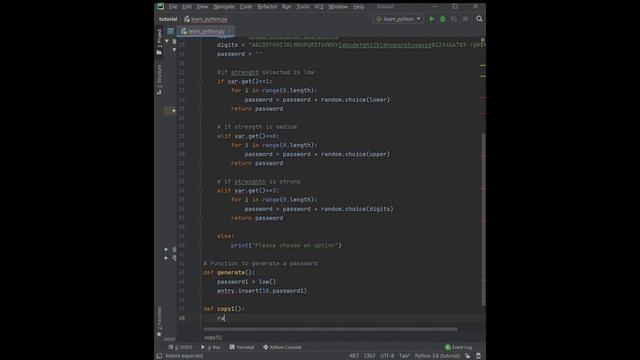Click the Run with Coverage icon
Screen dimensions: 640x360
pos(453,19)
